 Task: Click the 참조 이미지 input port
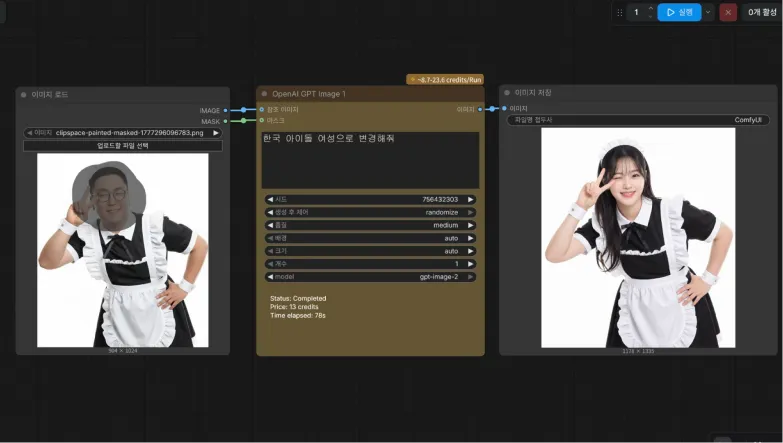click(x=262, y=109)
